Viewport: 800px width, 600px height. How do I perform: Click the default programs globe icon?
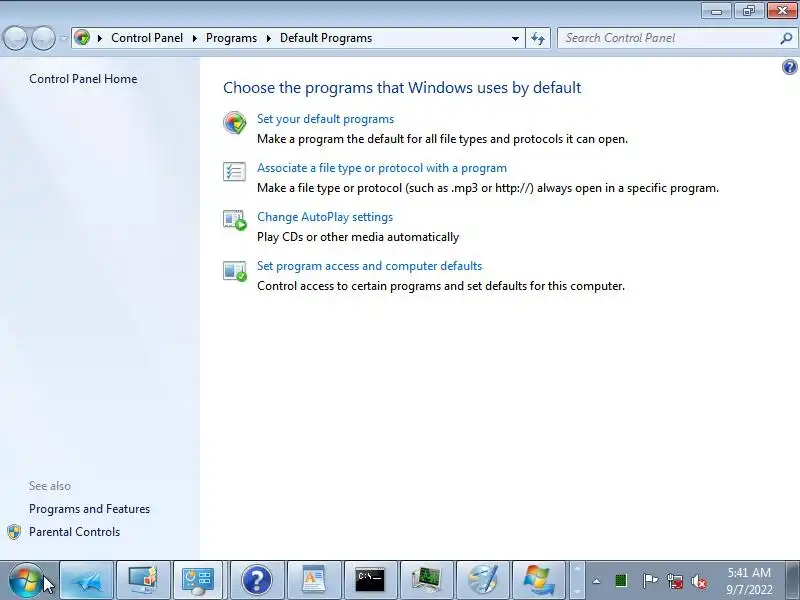click(x=235, y=122)
